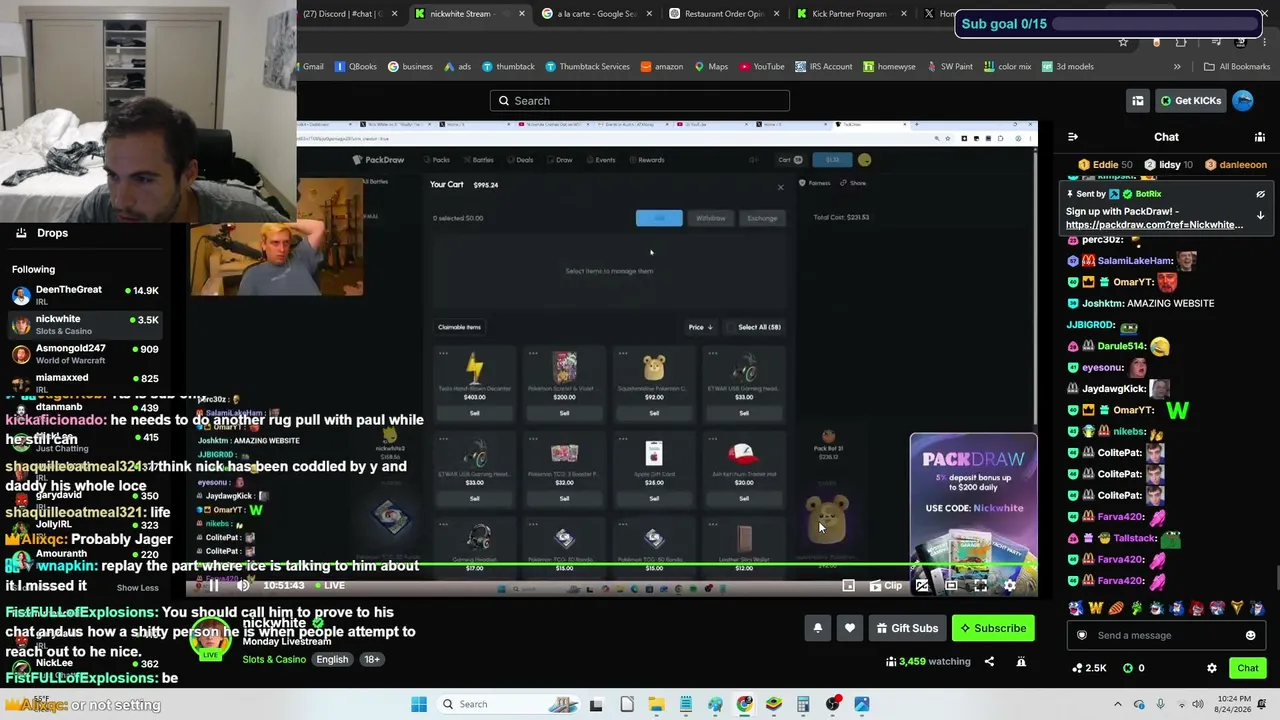The height and width of the screenshot is (720, 1280).
Task: Open the SW Paint bookmark
Action: (x=950, y=67)
